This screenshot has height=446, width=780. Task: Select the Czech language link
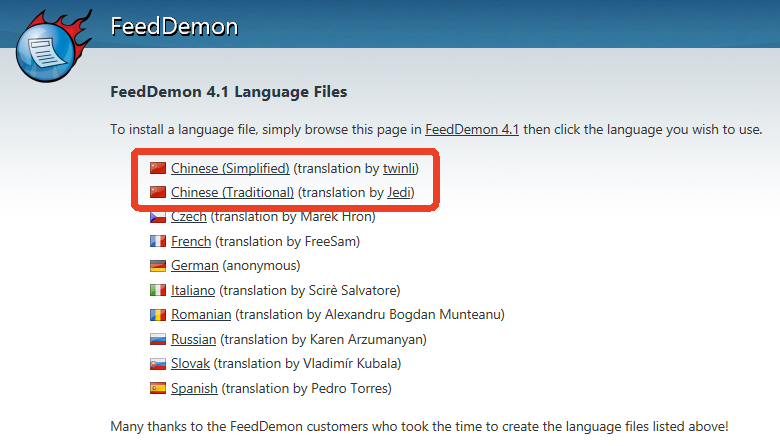189,217
